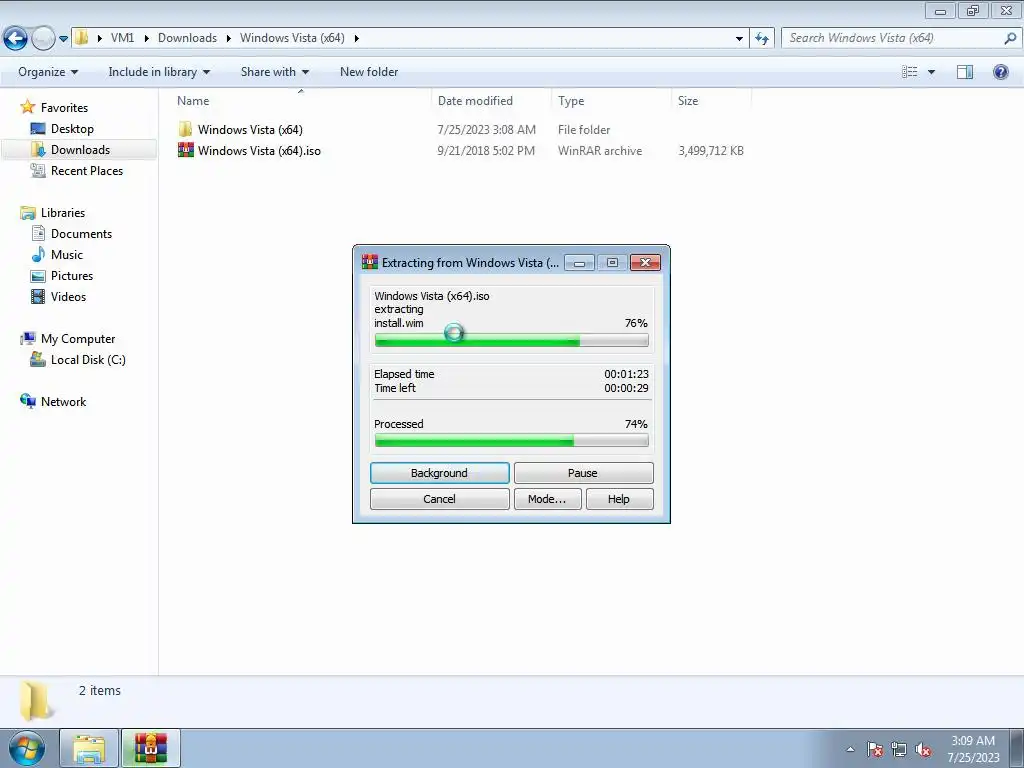The height and width of the screenshot is (768, 1024).
Task: Click the Windows Vista (x64).iso file name
Action: pyautogui.click(x=259, y=151)
